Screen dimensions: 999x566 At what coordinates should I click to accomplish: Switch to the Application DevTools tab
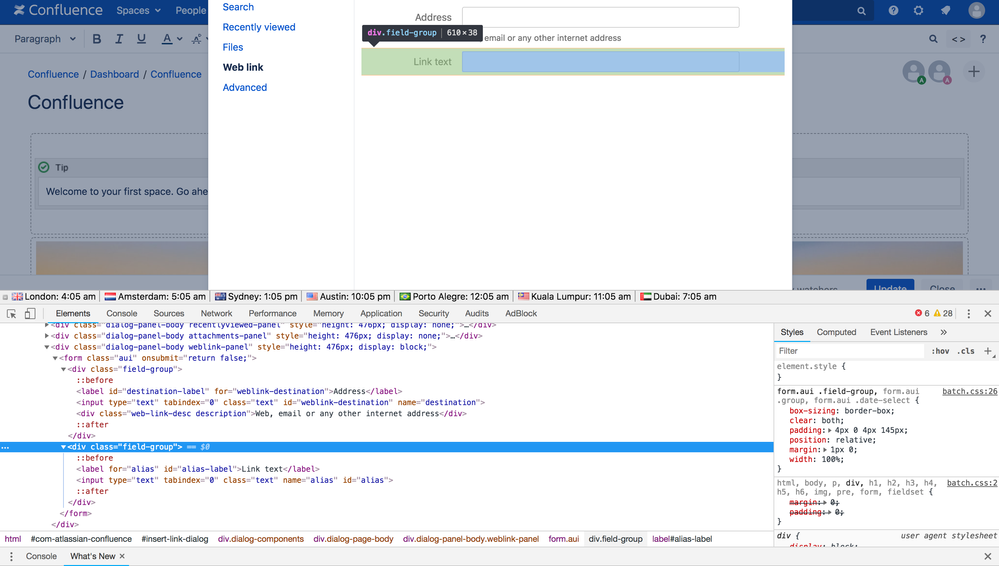pyautogui.click(x=381, y=314)
